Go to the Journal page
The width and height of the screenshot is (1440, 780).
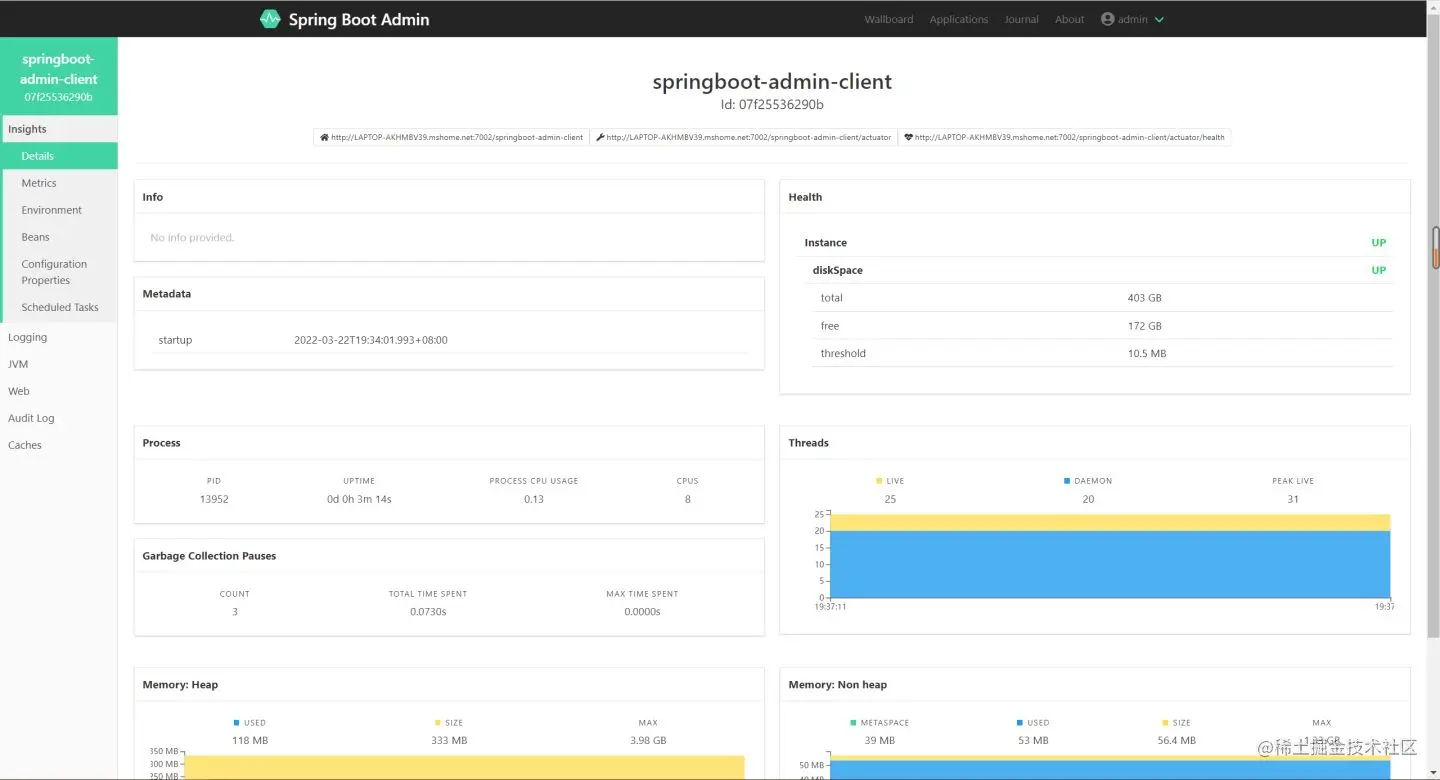1021,19
